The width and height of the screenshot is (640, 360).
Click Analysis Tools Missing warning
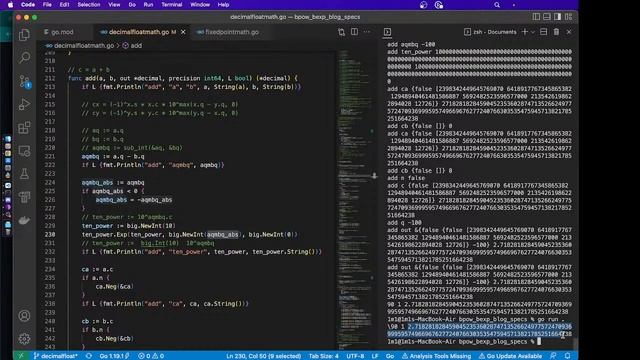[x=436, y=356]
